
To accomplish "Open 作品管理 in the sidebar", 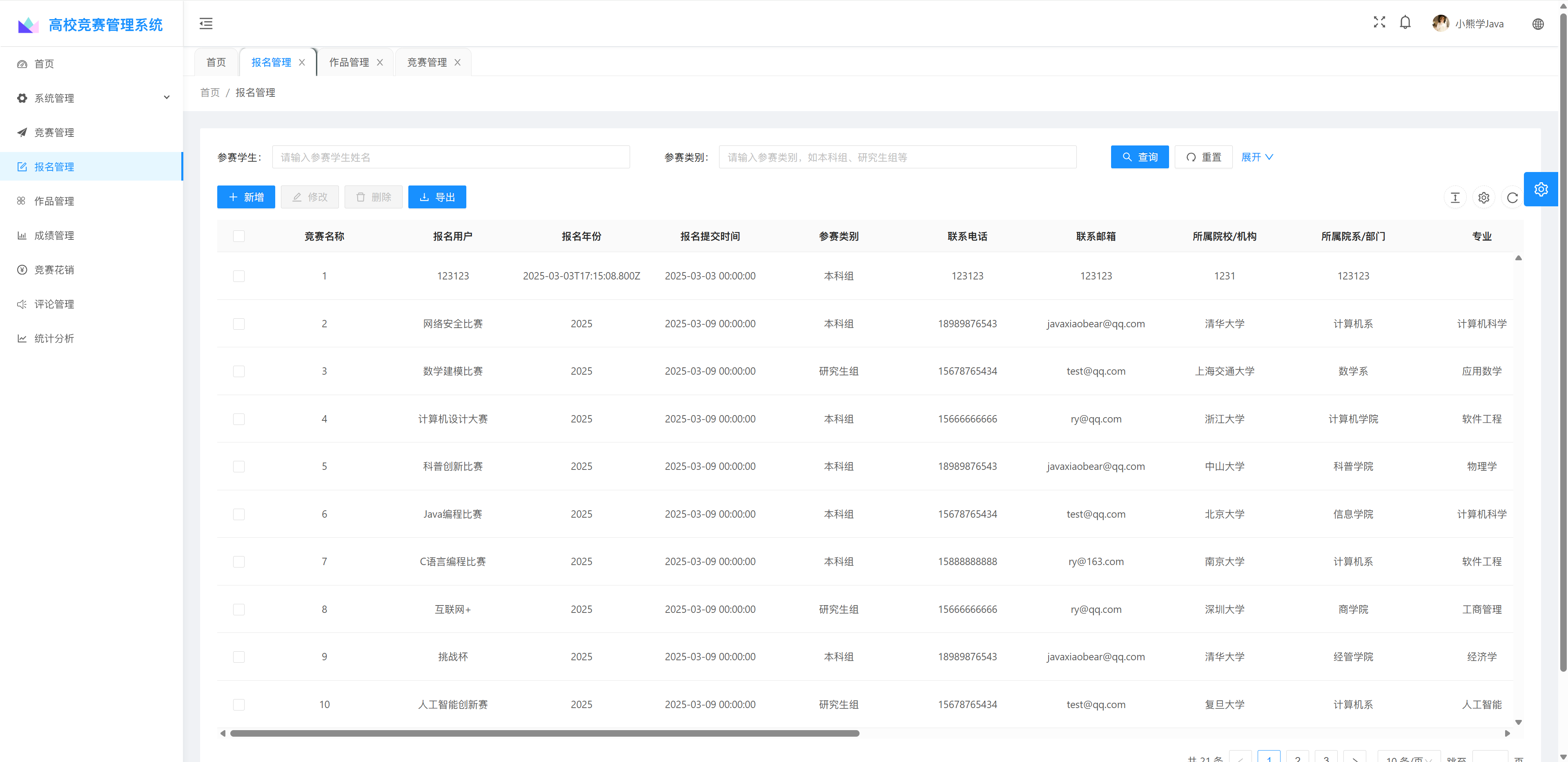I will pyautogui.click(x=91, y=201).
